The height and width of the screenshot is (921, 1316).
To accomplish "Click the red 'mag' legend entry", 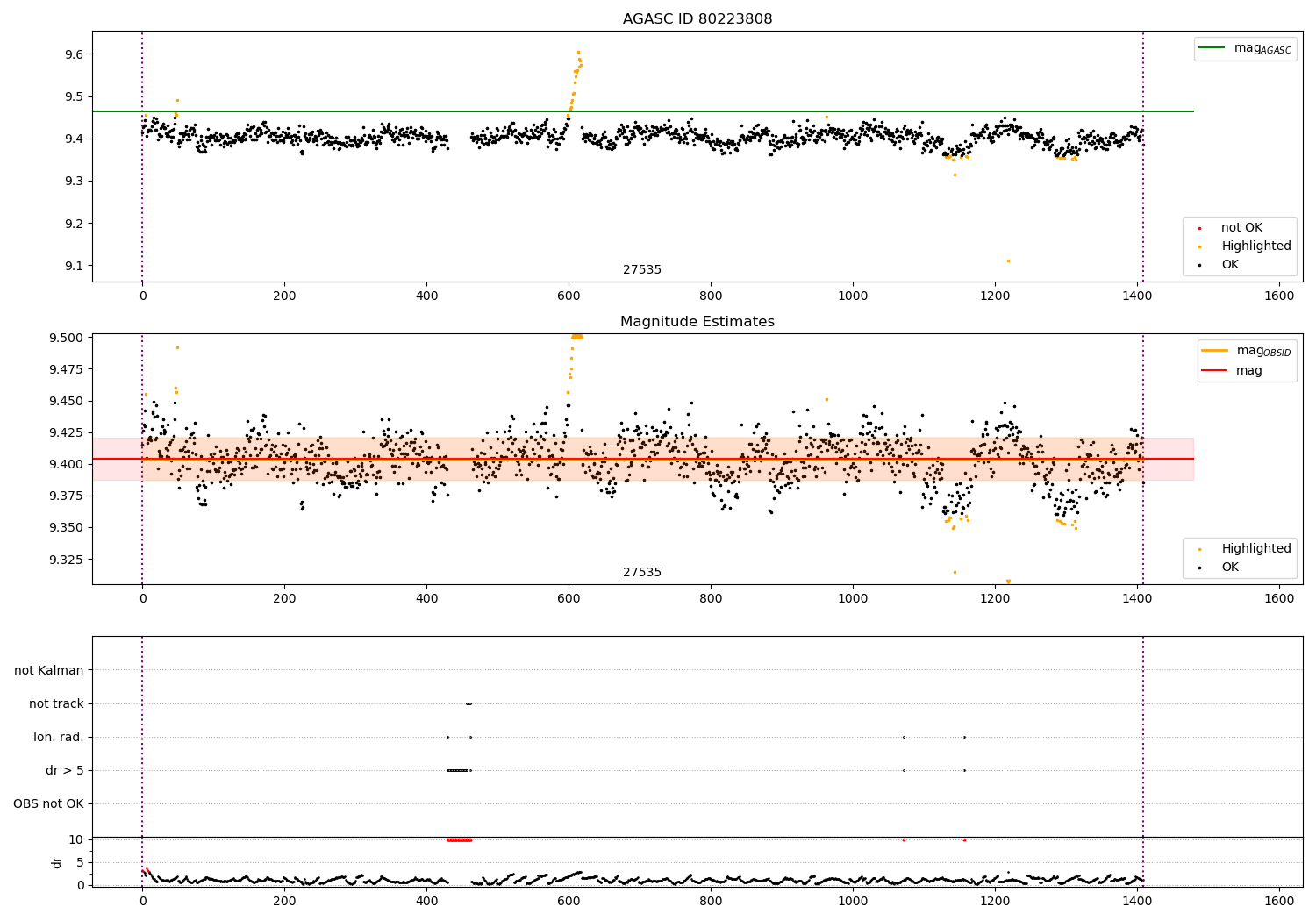I will 1232,371.
